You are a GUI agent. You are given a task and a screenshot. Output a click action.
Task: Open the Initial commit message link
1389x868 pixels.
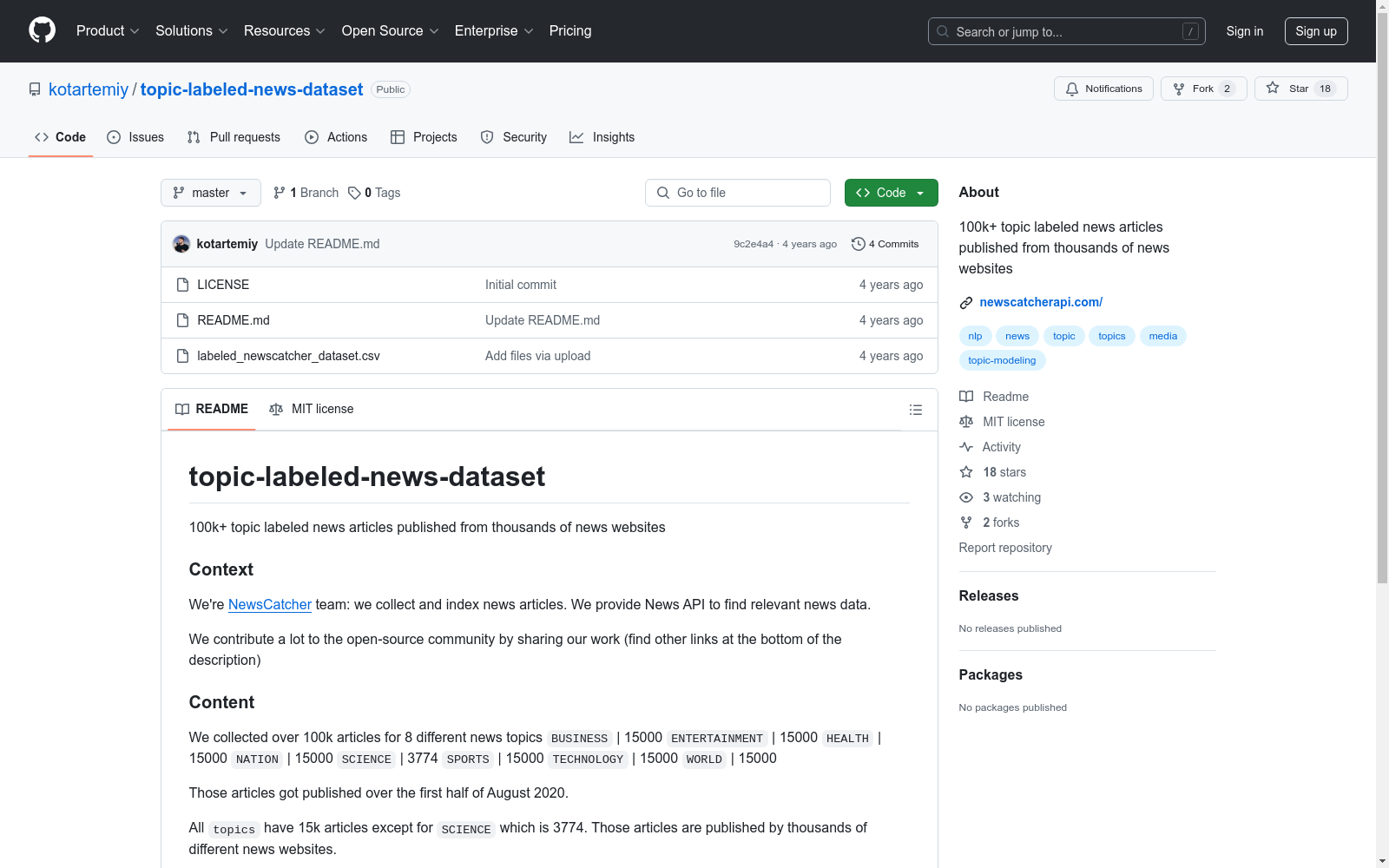(521, 285)
